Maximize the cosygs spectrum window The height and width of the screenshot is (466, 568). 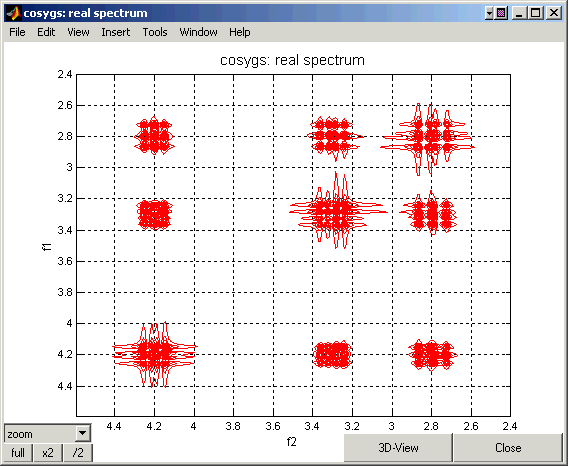coord(535,13)
